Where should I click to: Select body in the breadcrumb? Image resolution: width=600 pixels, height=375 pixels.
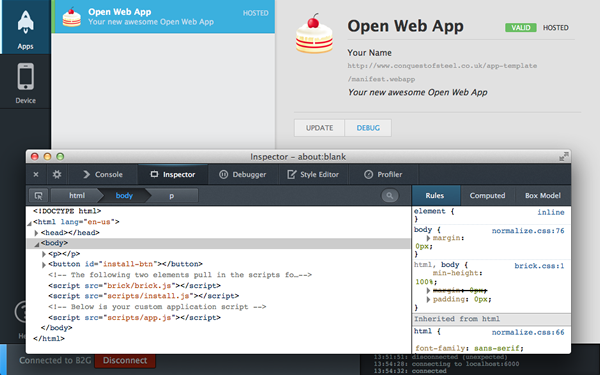coord(124,196)
